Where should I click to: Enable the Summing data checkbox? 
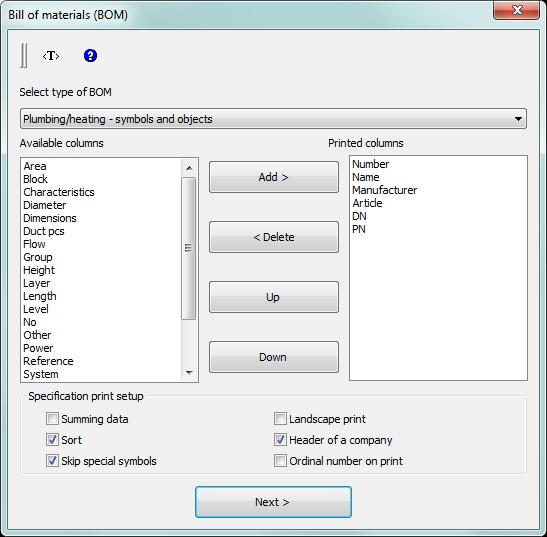coord(52,419)
